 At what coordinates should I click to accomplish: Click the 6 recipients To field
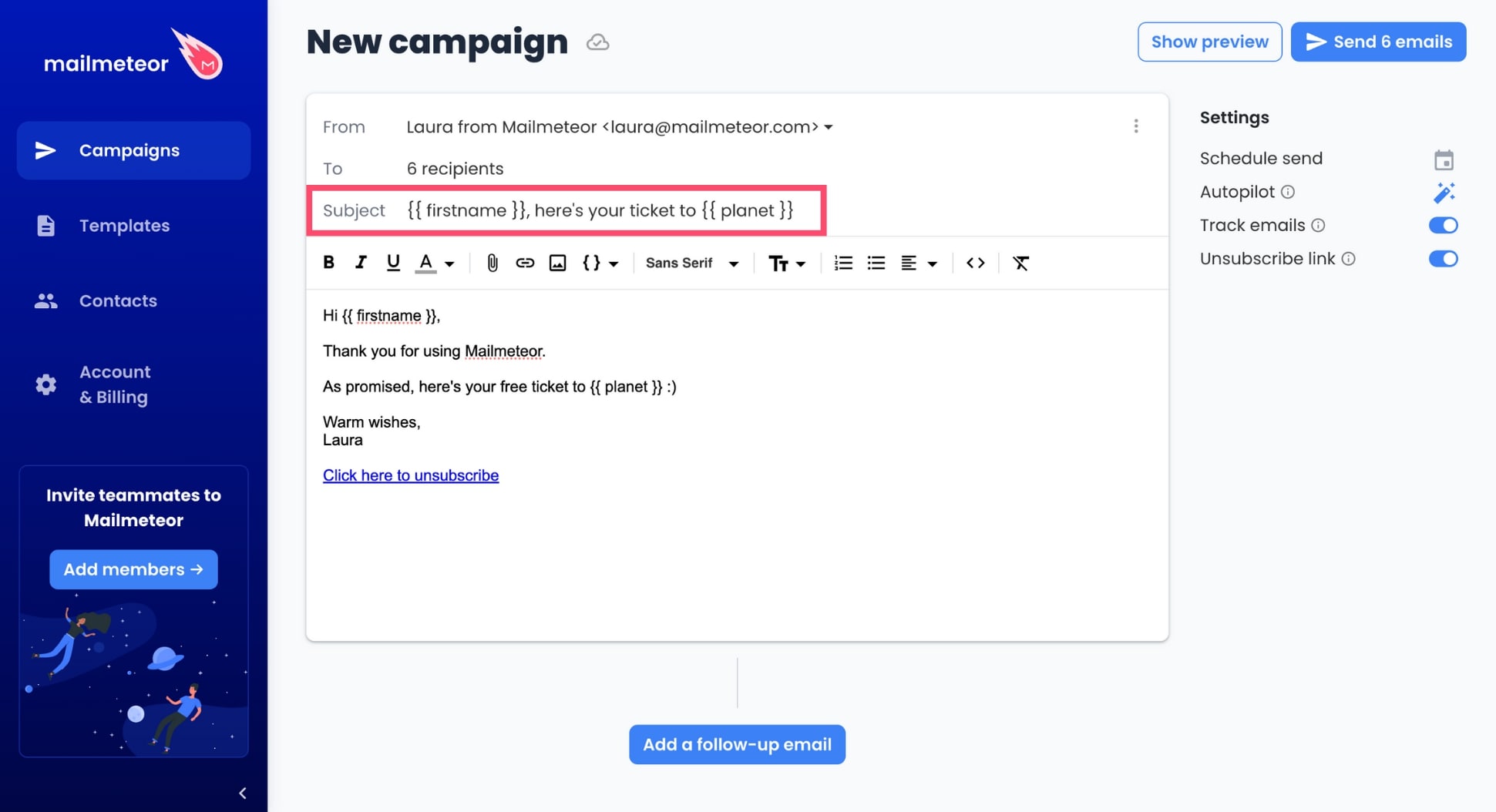(x=455, y=169)
